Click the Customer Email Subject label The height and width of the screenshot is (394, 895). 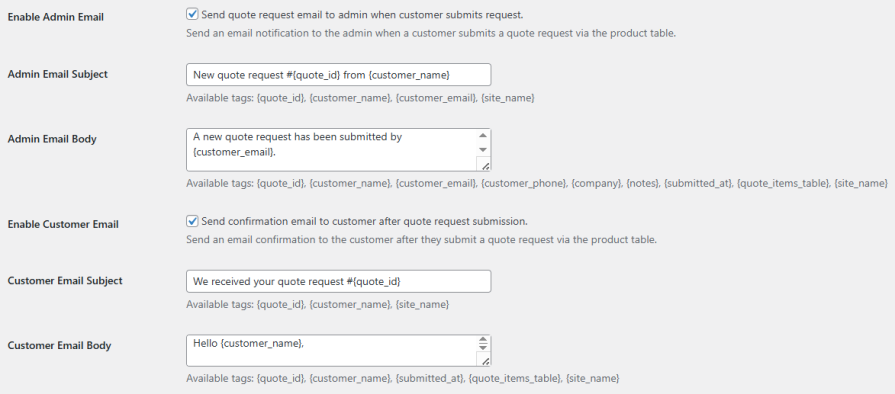(x=65, y=281)
